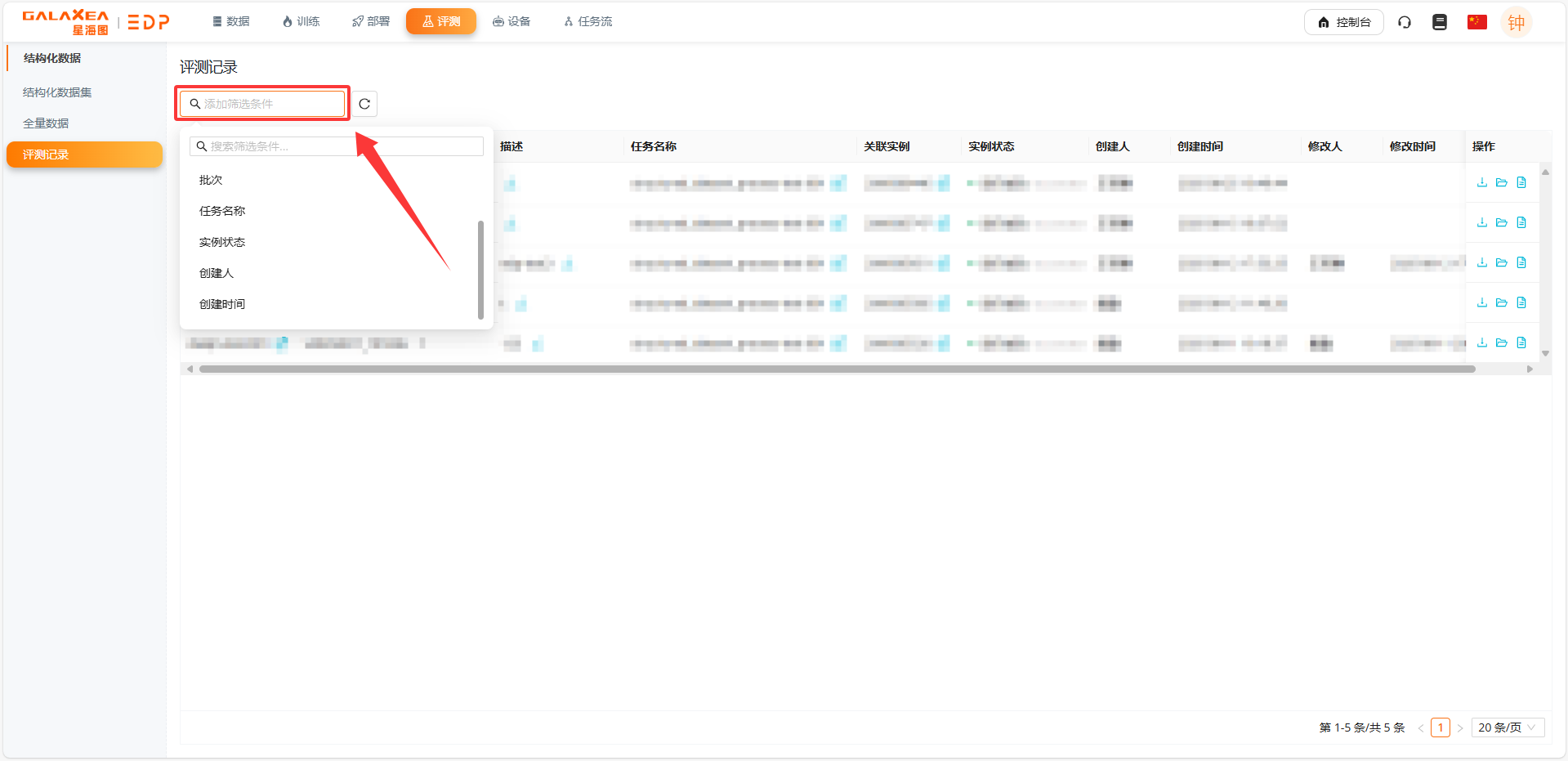Open the documentation book icon
The width and height of the screenshot is (1568, 761).
coord(1439,22)
